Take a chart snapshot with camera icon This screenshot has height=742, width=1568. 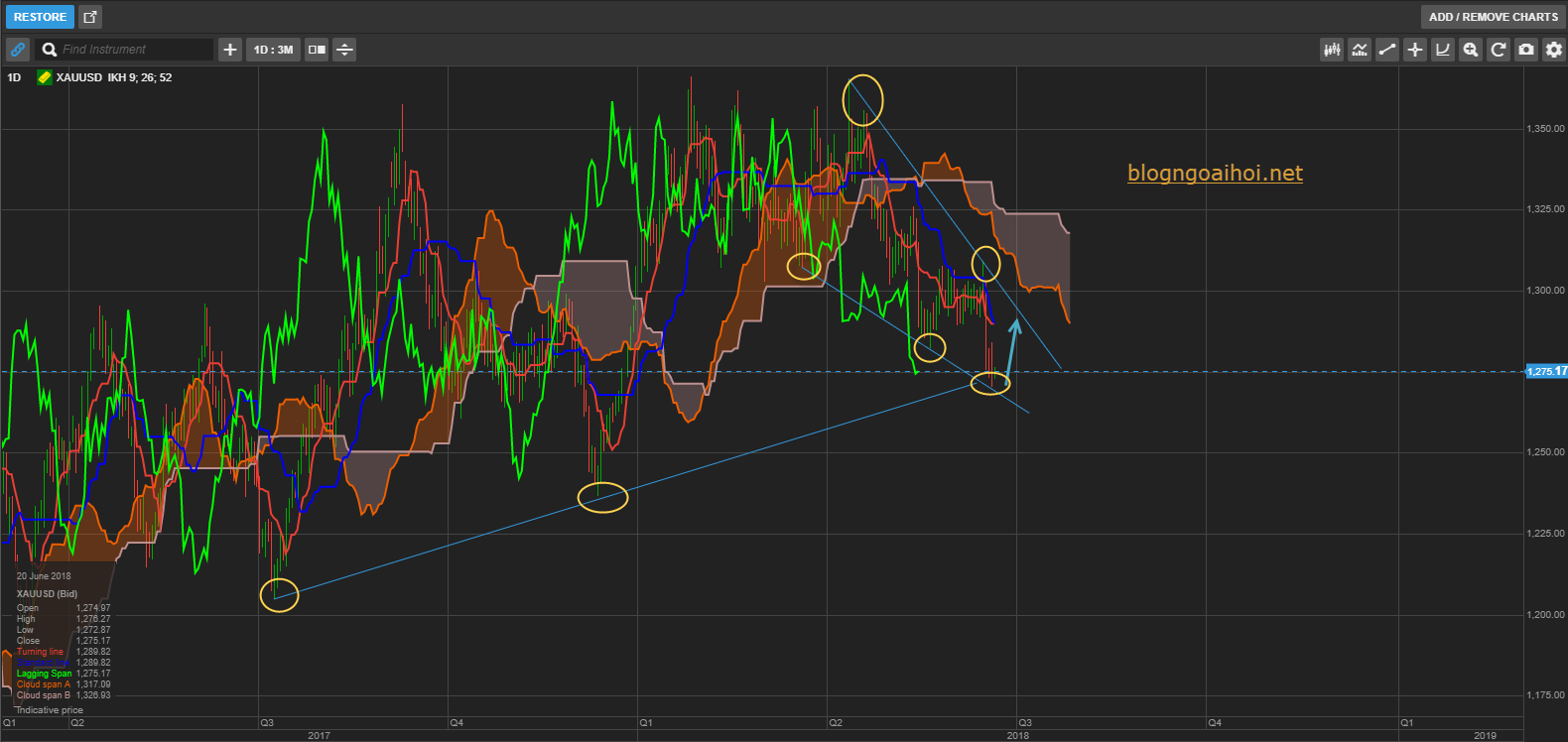point(1526,50)
